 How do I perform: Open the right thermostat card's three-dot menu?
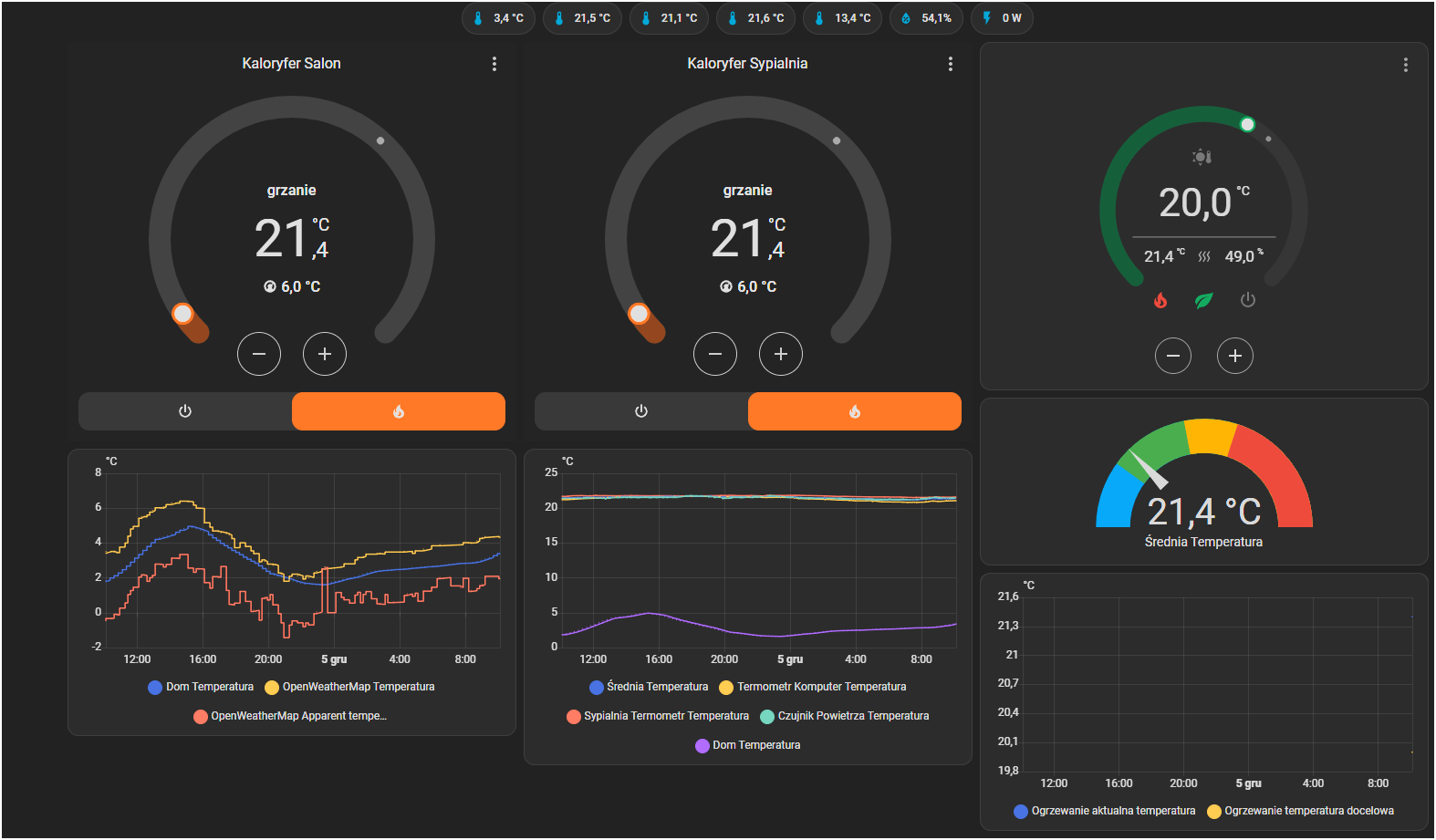1405,65
